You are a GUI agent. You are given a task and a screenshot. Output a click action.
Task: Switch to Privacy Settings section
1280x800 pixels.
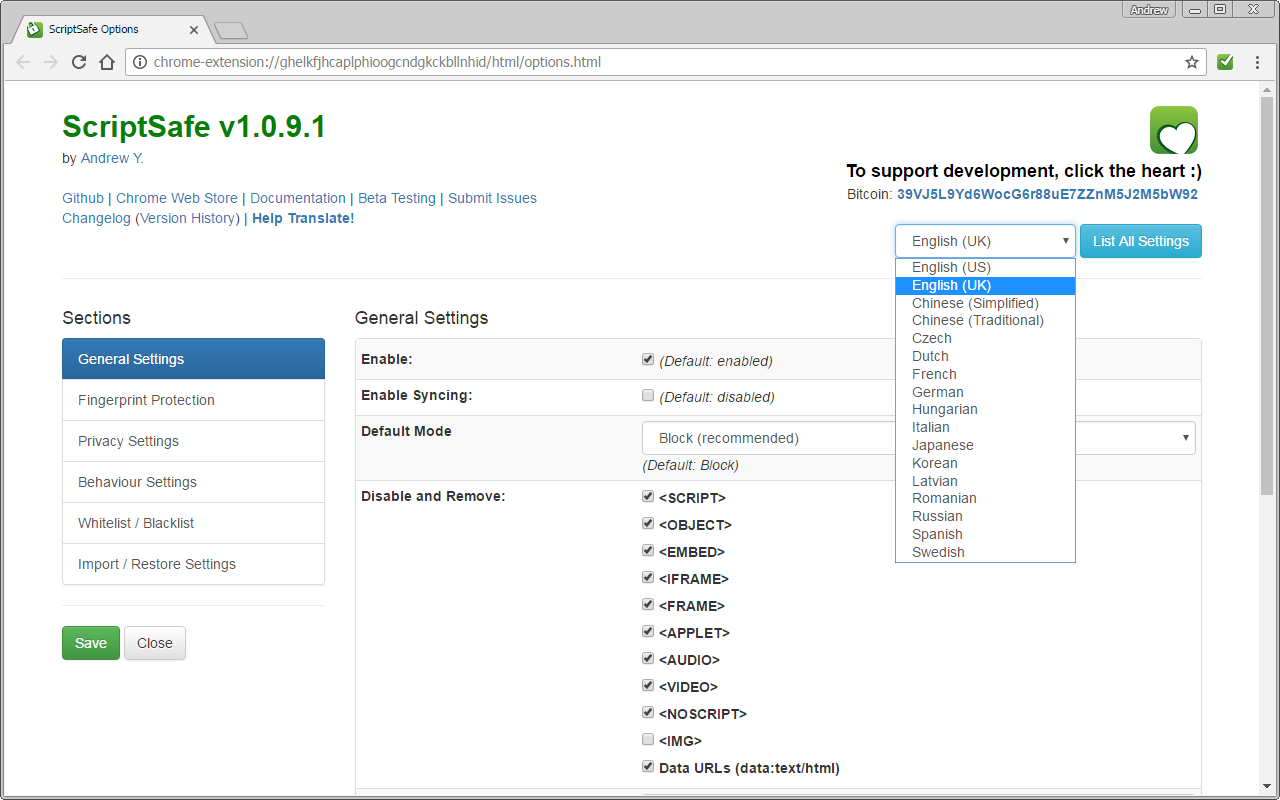tap(193, 441)
